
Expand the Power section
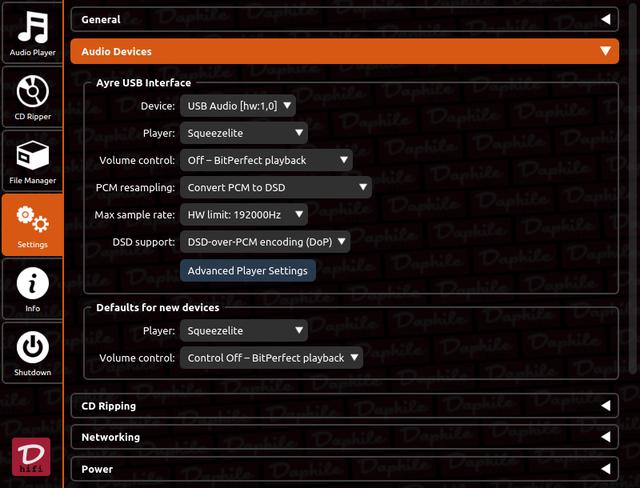point(344,469)
